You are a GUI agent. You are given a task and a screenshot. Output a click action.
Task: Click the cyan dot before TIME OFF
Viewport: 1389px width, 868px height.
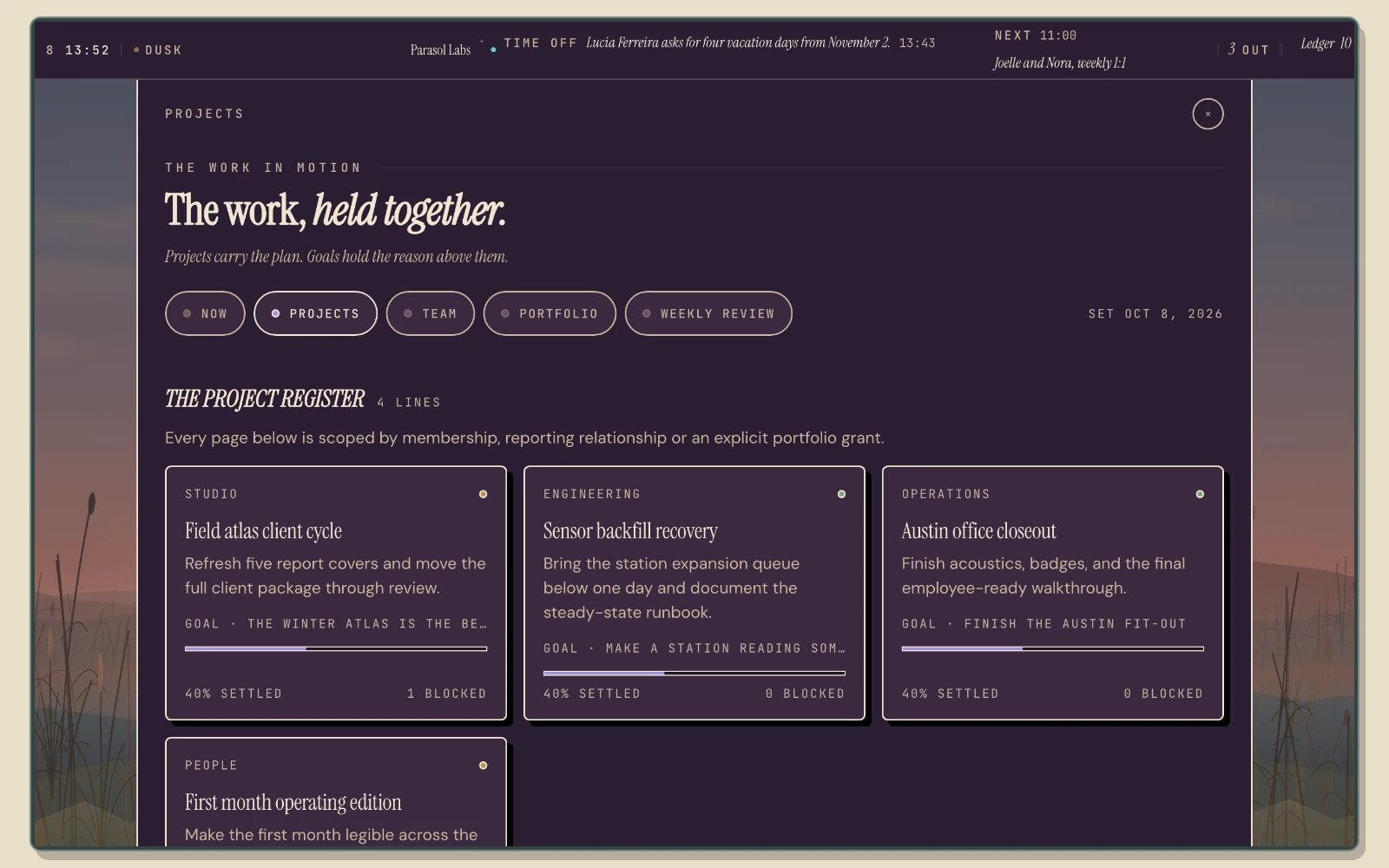tap(493, 49)
